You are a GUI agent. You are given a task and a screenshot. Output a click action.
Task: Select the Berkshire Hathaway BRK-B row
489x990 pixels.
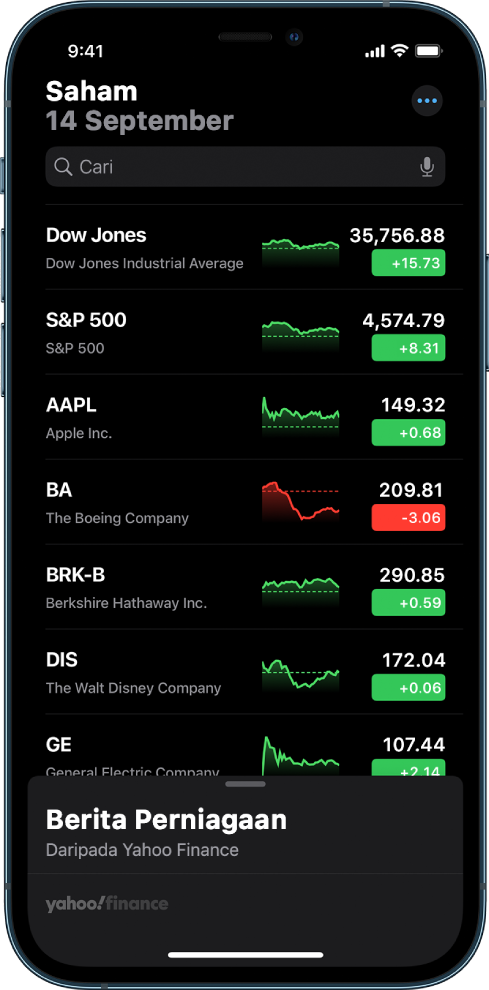click(245, 588)
